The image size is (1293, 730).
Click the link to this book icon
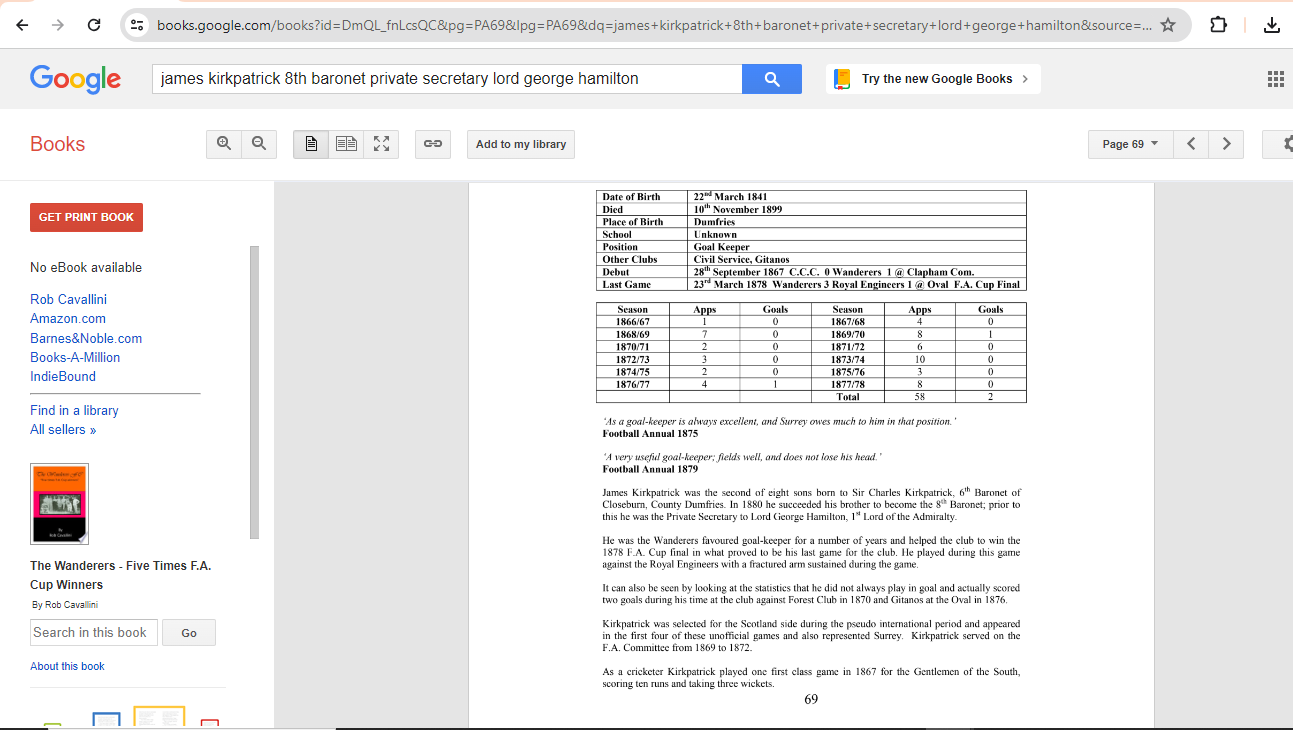[x=433, y=144]
